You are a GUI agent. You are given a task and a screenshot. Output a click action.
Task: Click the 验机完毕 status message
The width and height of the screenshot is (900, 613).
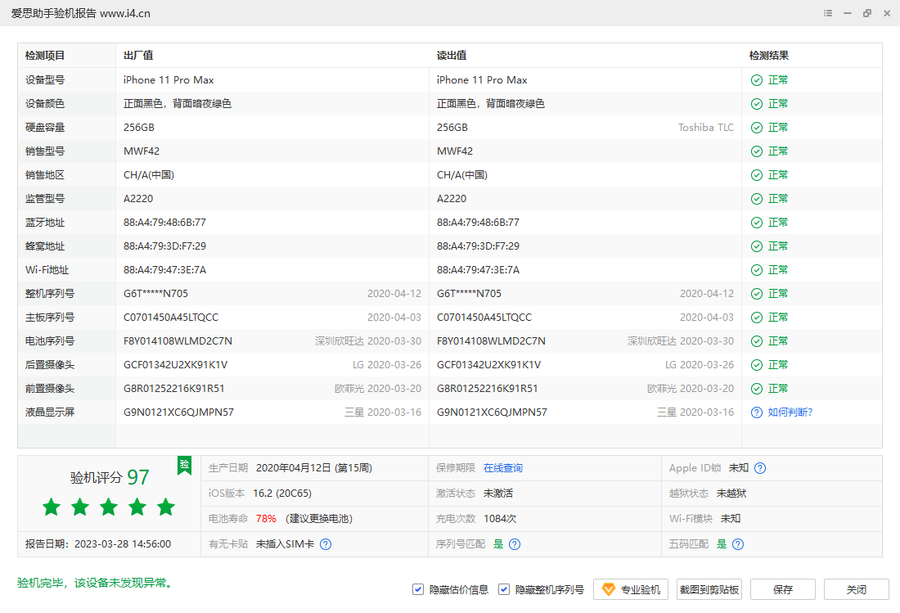point(95,583)
